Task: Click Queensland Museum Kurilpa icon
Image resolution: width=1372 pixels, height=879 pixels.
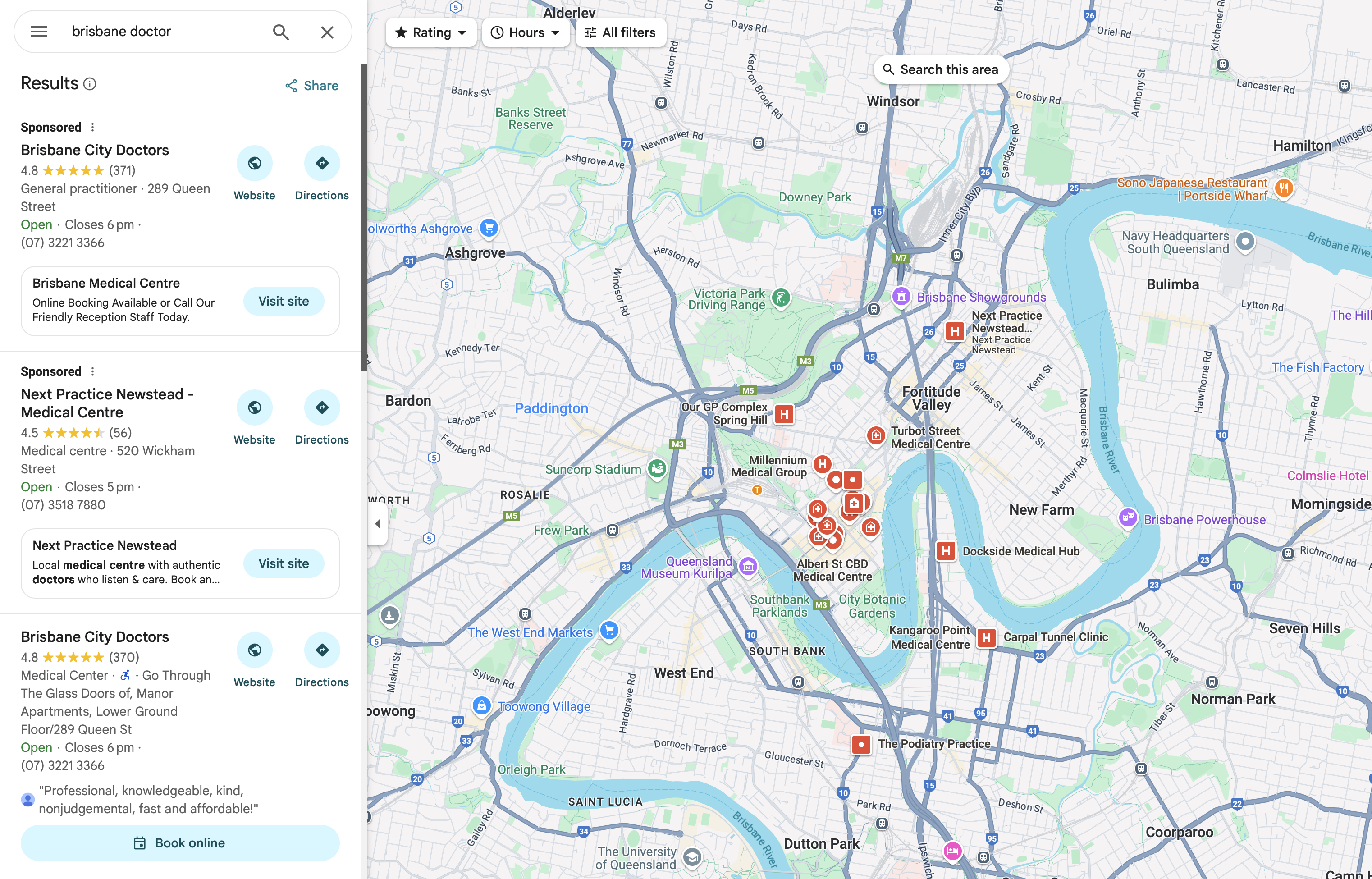Action: (748, 567)
